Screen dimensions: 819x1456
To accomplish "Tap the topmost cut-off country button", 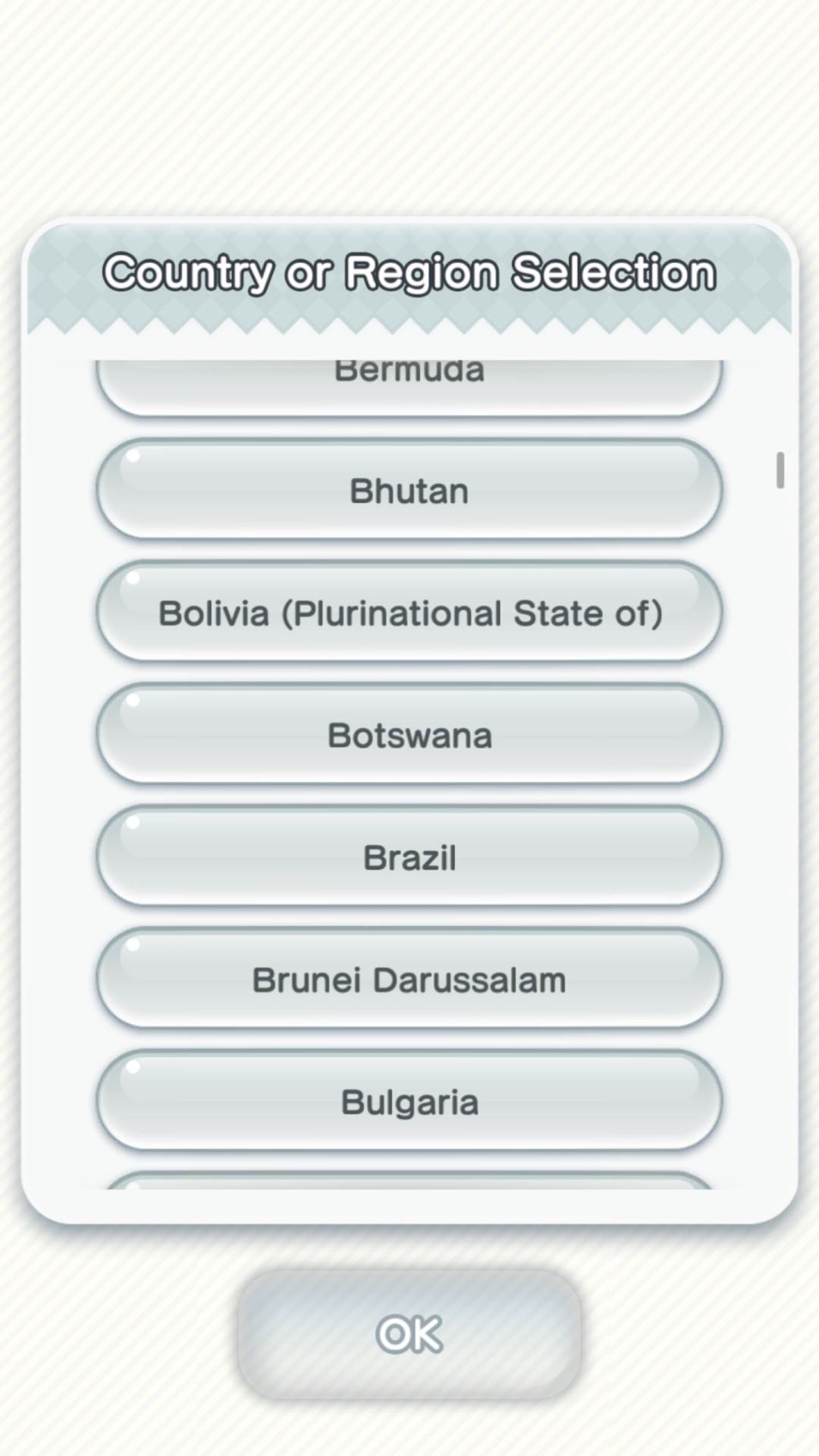I will [x=409, y=384].
